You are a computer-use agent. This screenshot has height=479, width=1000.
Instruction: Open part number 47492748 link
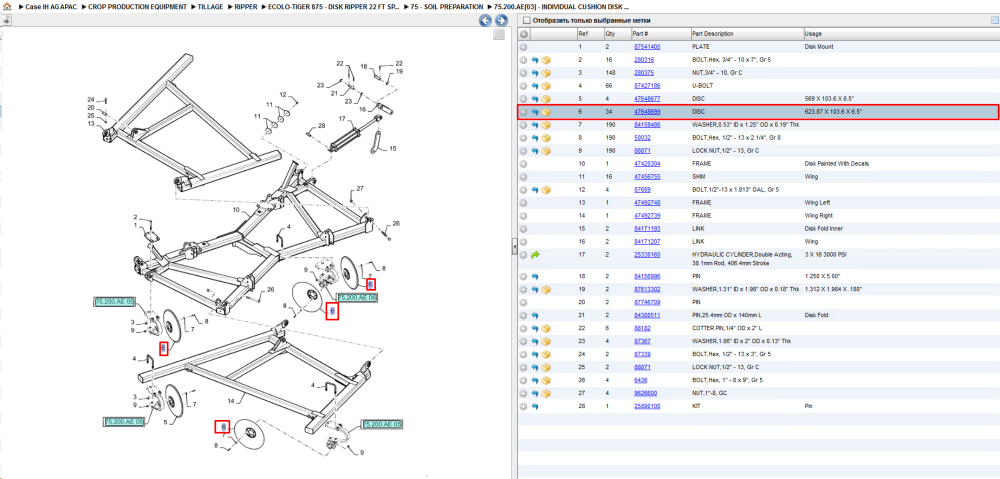click(646, 203)
